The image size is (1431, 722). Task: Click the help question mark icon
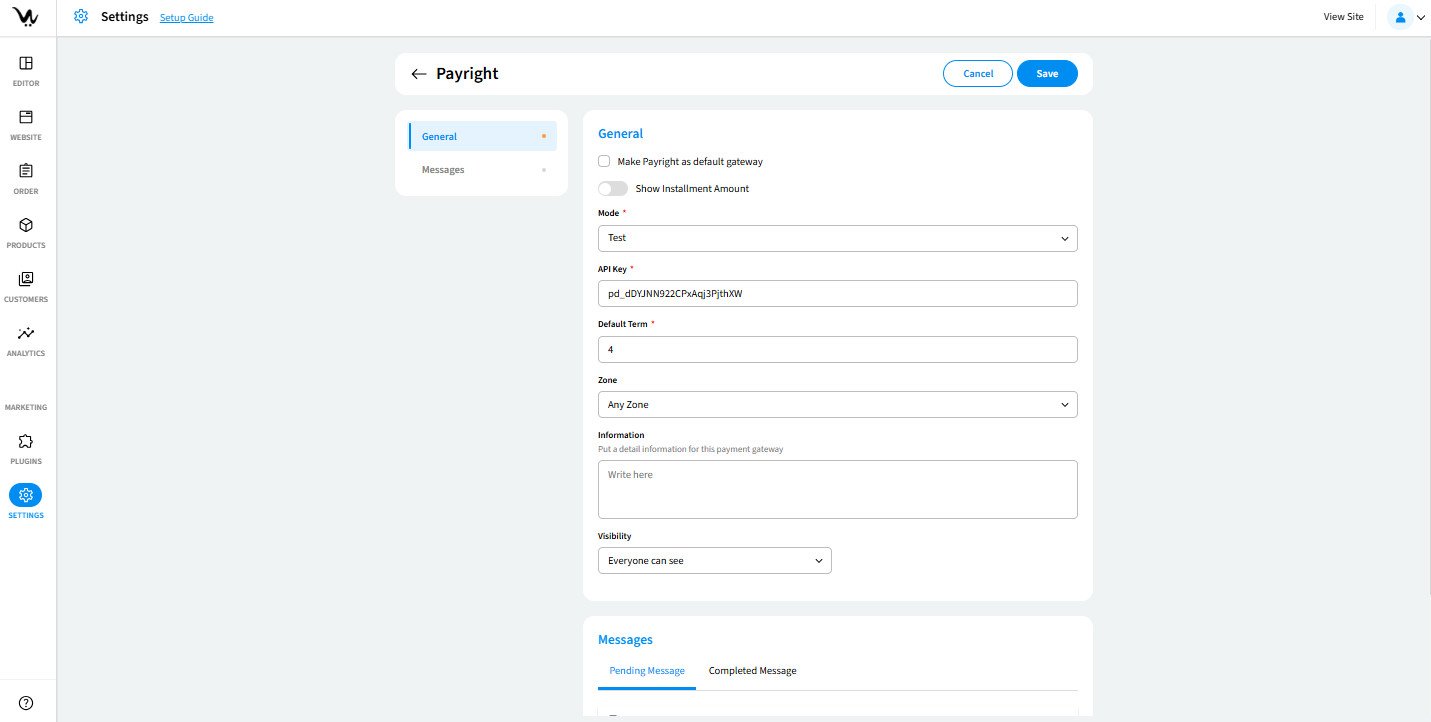pyautogui.click(x=26, y=703)
